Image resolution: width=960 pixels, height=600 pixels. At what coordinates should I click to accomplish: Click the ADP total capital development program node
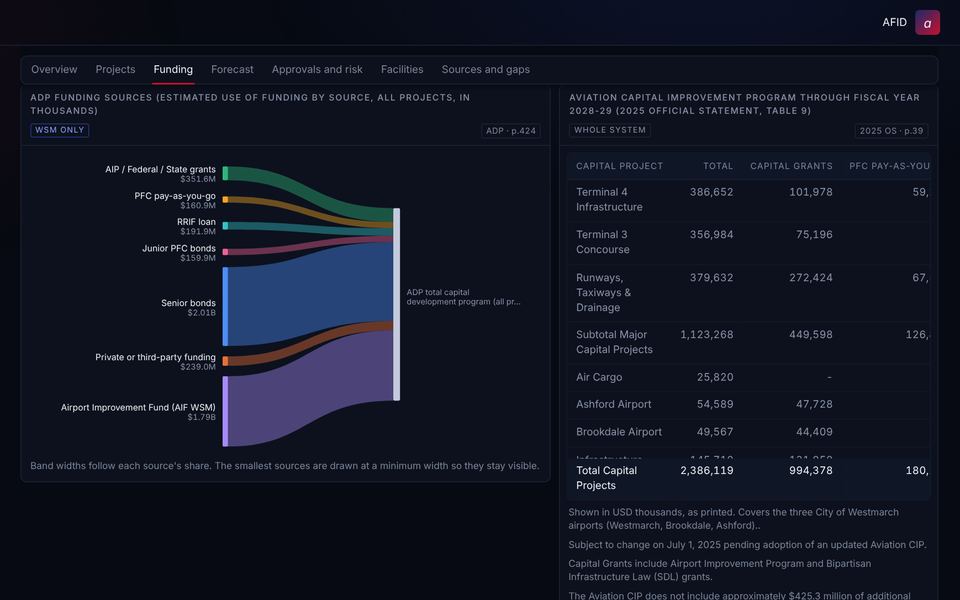[397, 304]
